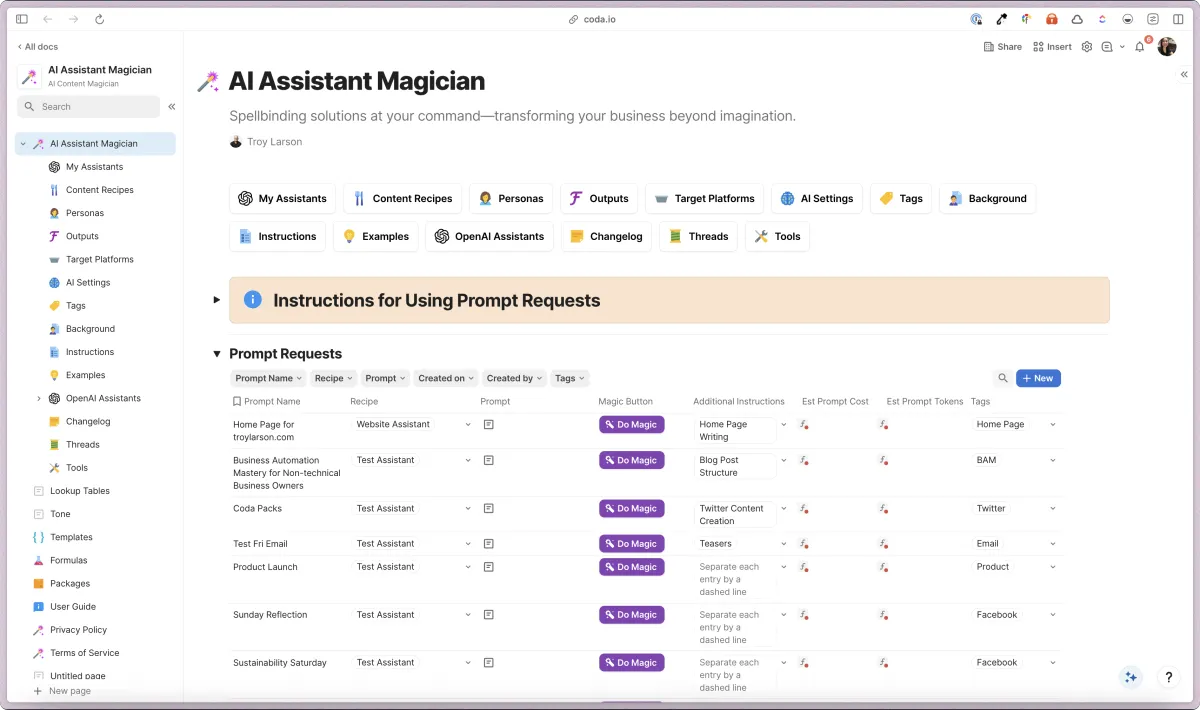Open Target Platforms in the sidebar
Image resolution: width=1200 pixels, height=710 pixels.
99,259
